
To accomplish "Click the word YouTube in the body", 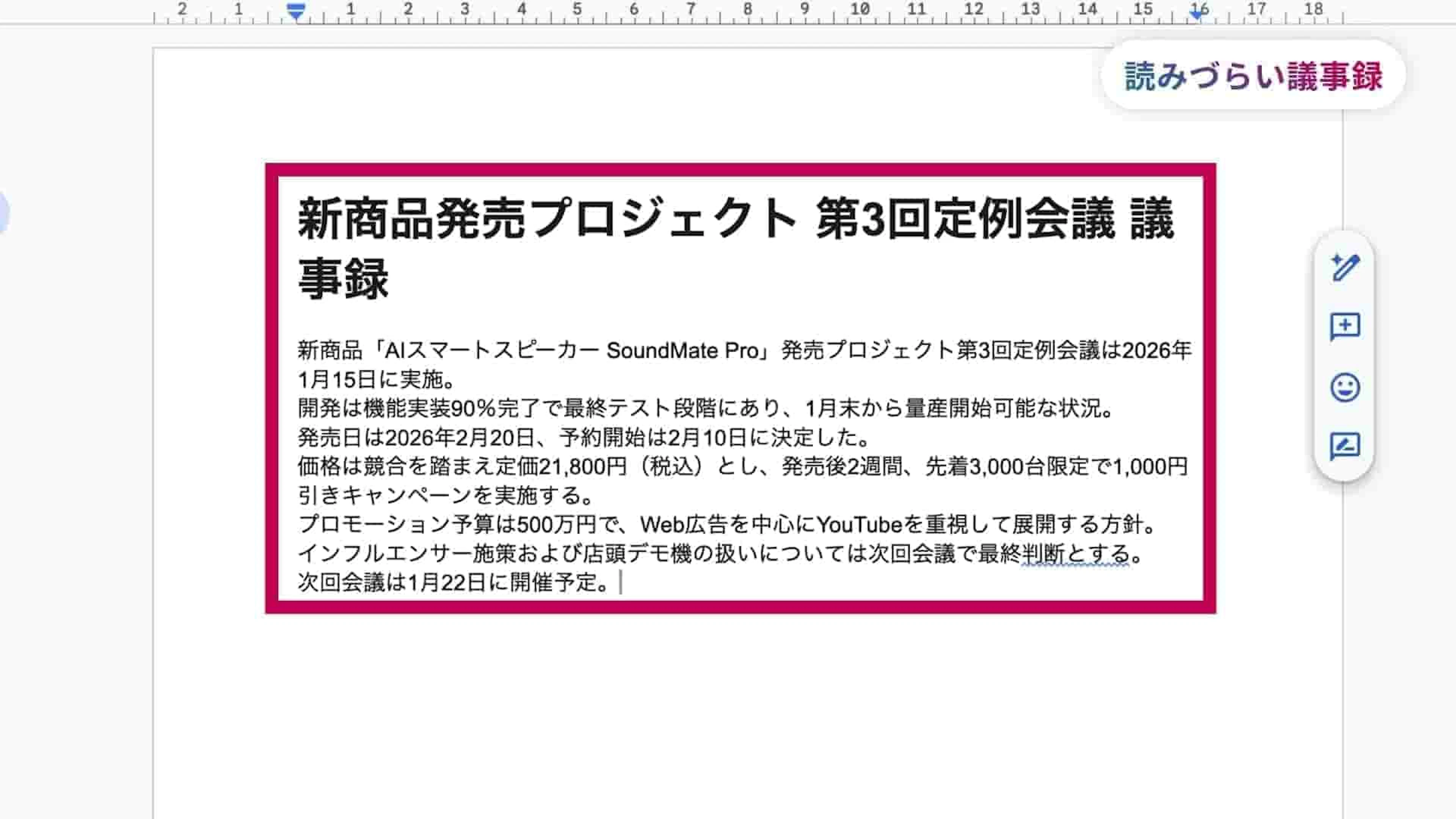I will pos(859,524).
